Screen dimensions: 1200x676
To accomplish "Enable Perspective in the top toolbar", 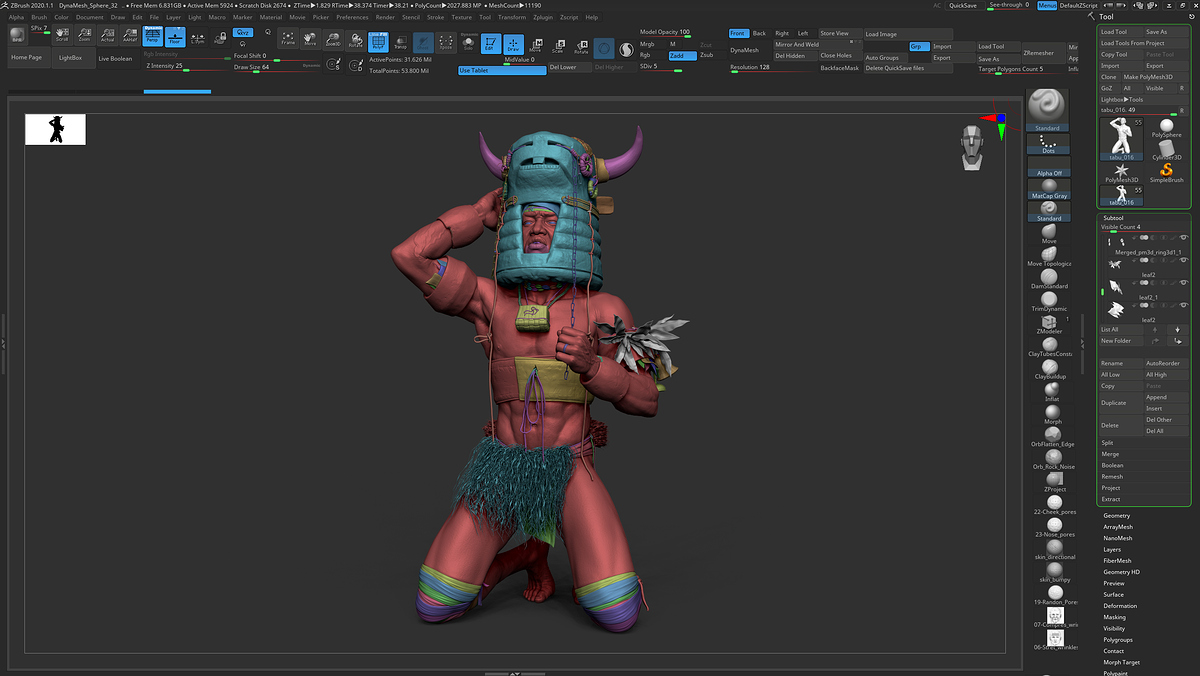I will tap(152, 37).
